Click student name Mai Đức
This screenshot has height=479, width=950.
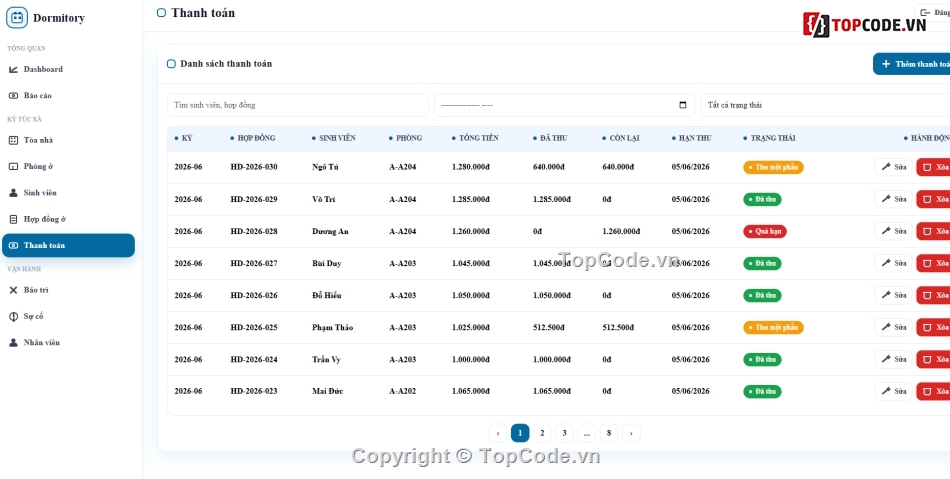click(328, 391)
